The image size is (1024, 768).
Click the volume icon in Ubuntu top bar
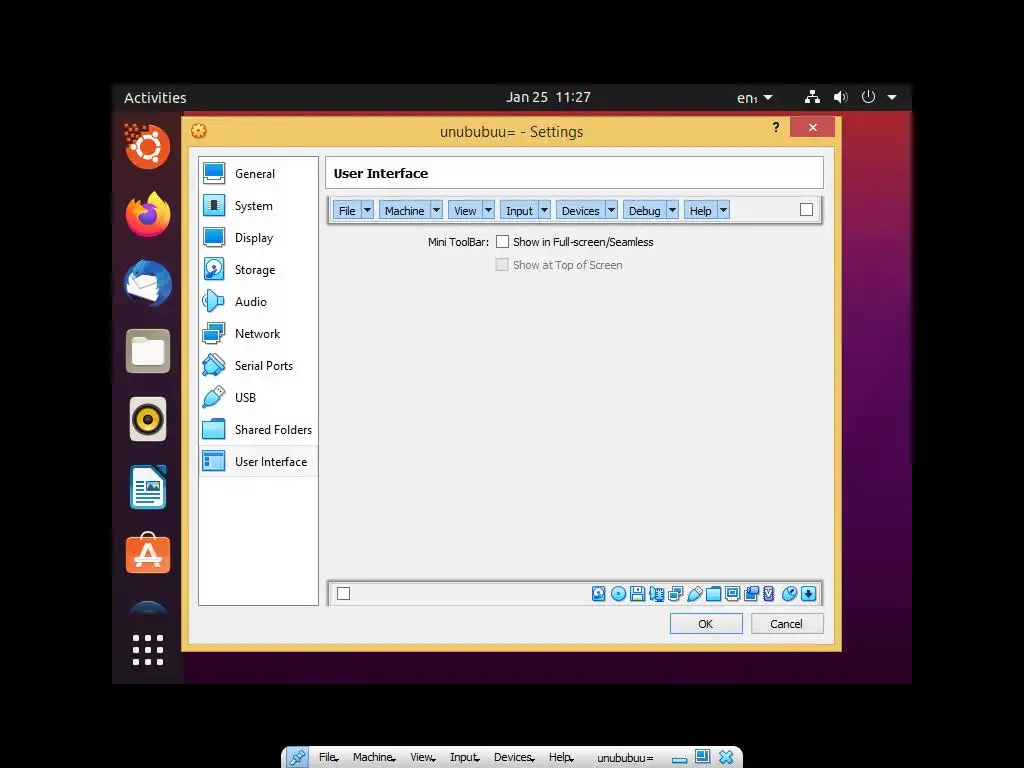(x=840, y=97)
